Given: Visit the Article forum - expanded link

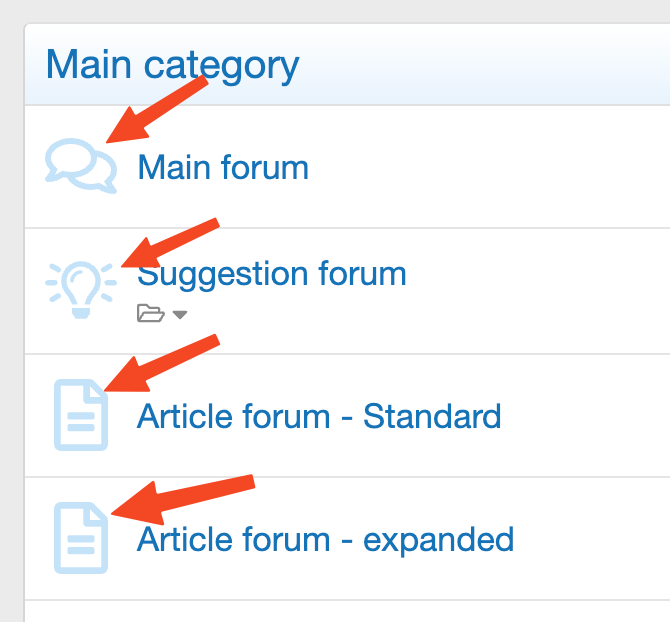Looking at the screenshot, I should click(325, 540).
